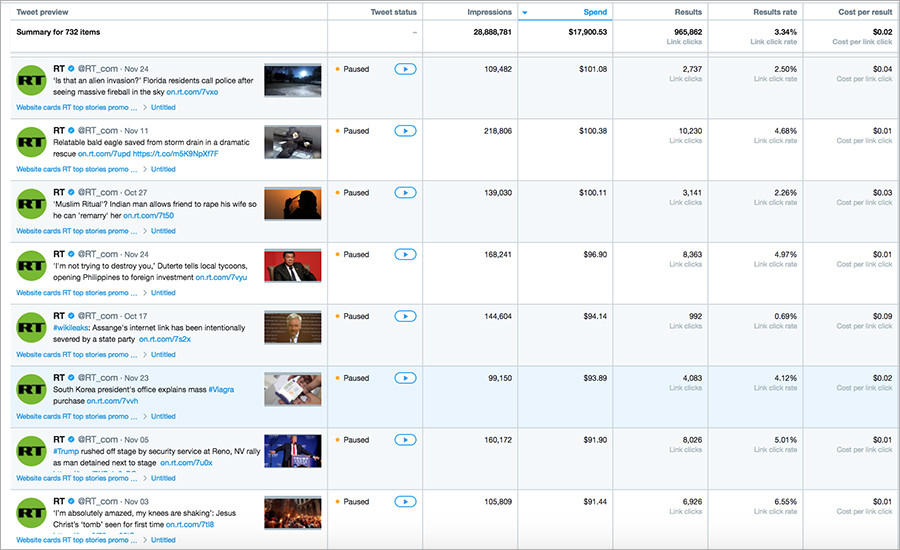The width and height of the screenshot is (900, 550).
Task: Resume the paused 'Muslim Ritual' tweet
Action: pos(405,193)
